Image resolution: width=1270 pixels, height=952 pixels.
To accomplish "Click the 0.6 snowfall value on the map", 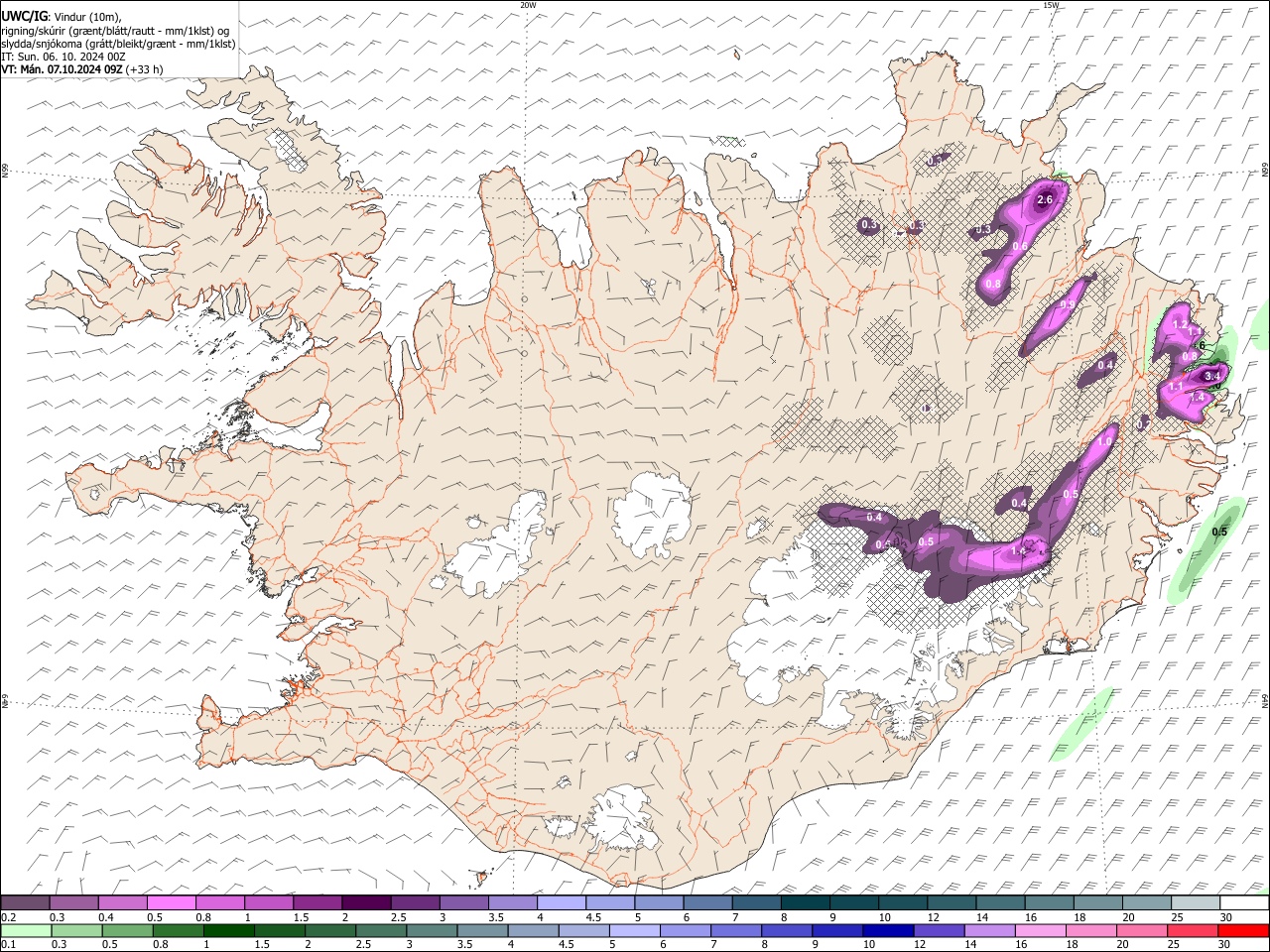I will click(1019, 246).
